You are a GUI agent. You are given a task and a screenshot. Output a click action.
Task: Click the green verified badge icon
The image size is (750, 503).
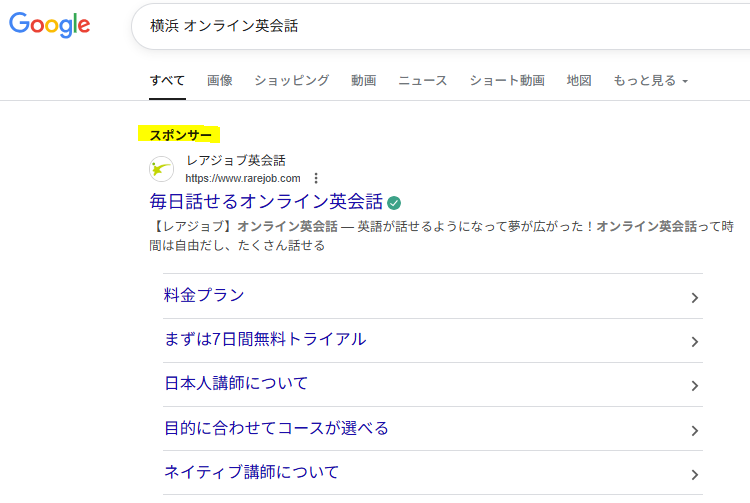click(394, 203)
